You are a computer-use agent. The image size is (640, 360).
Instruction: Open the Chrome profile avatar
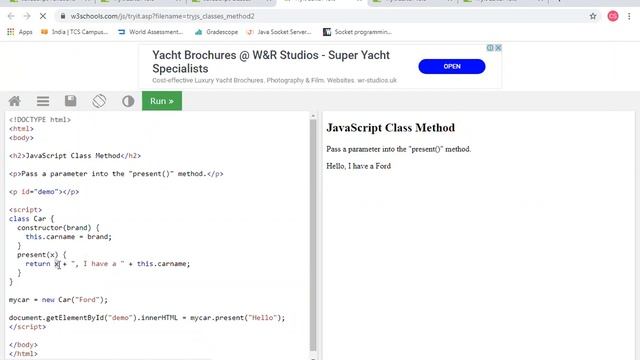[613, 16]
